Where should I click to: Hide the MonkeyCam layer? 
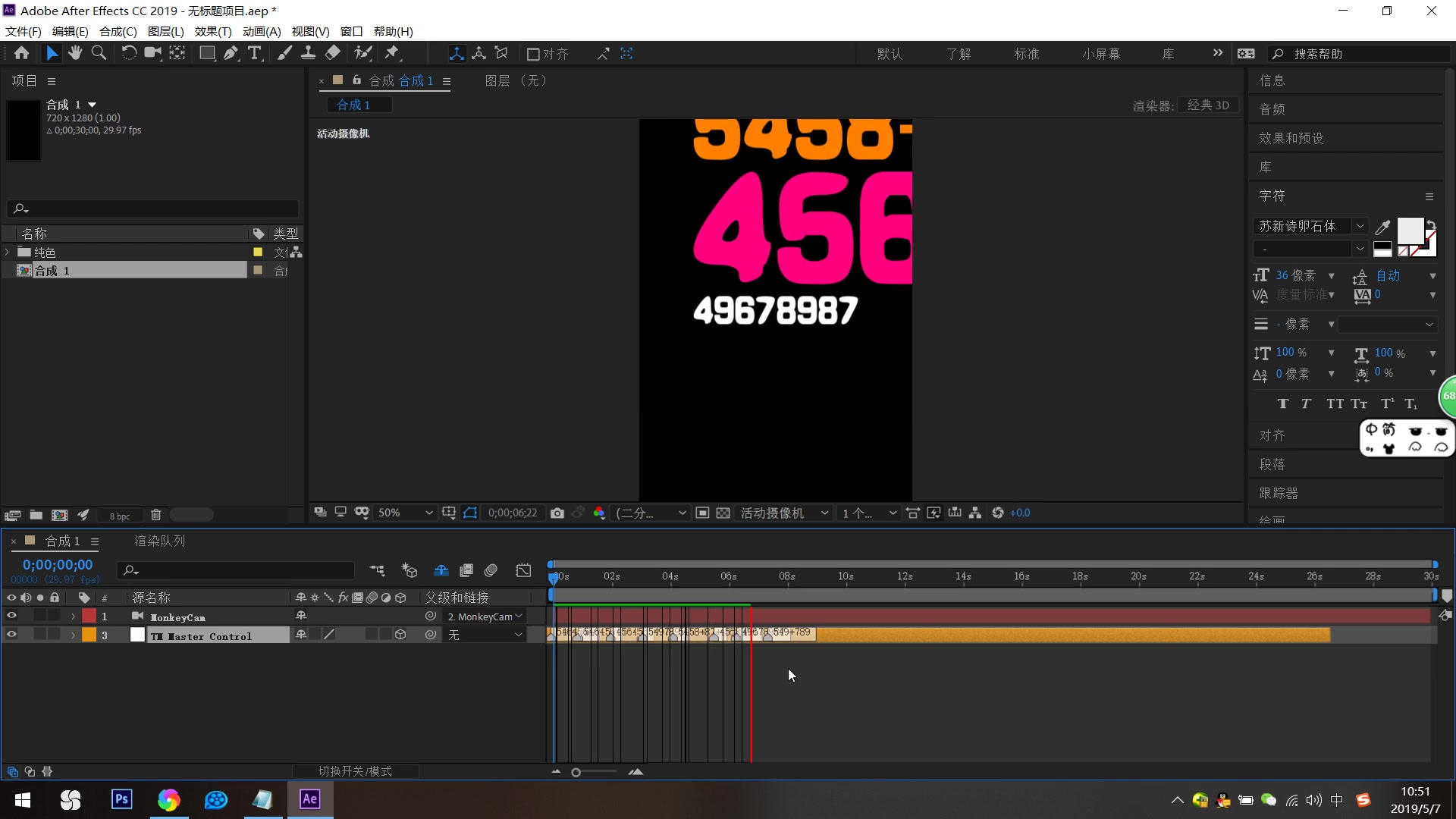(x=11, y=616)
